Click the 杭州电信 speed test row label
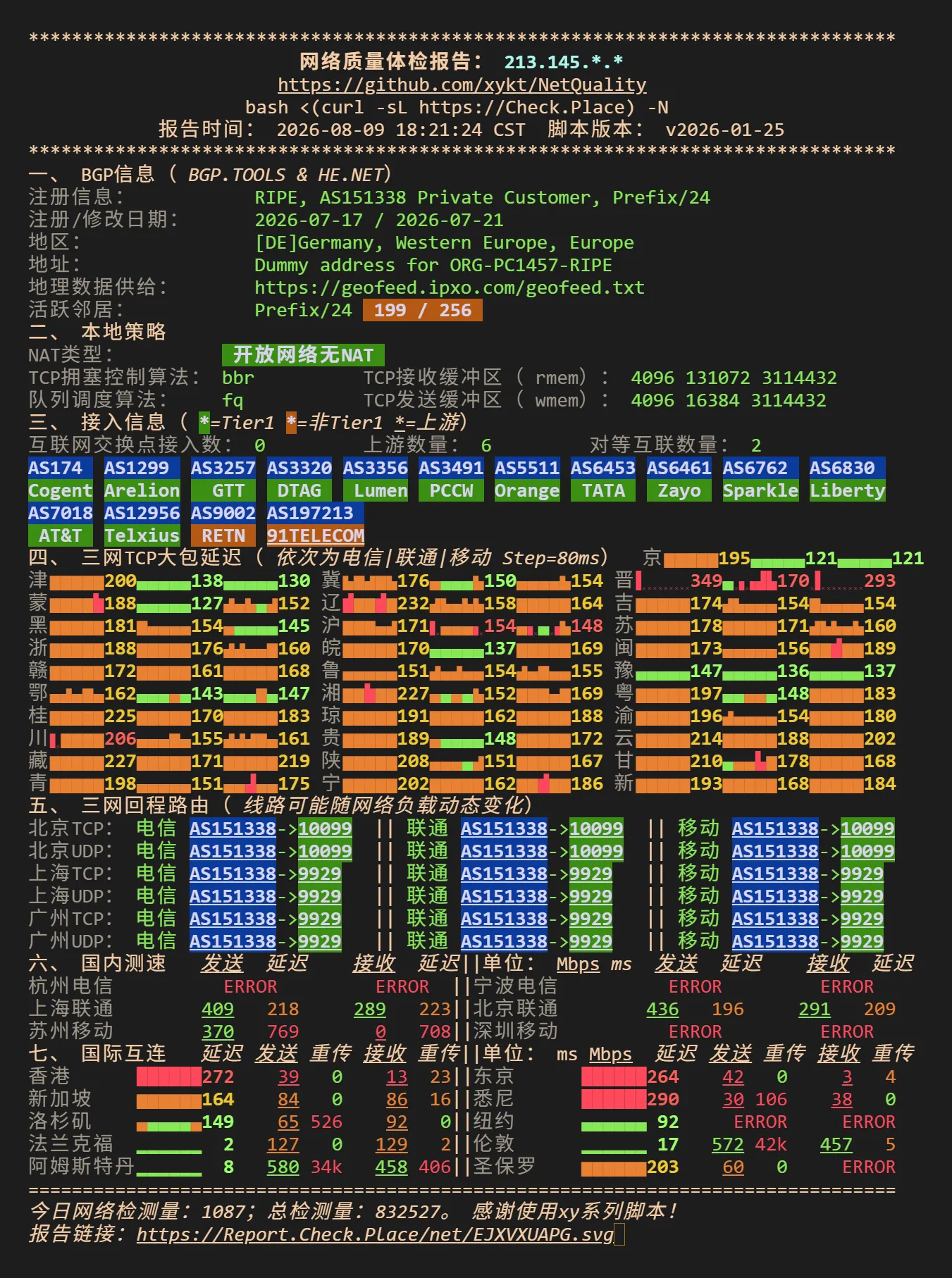 point(70,986)
